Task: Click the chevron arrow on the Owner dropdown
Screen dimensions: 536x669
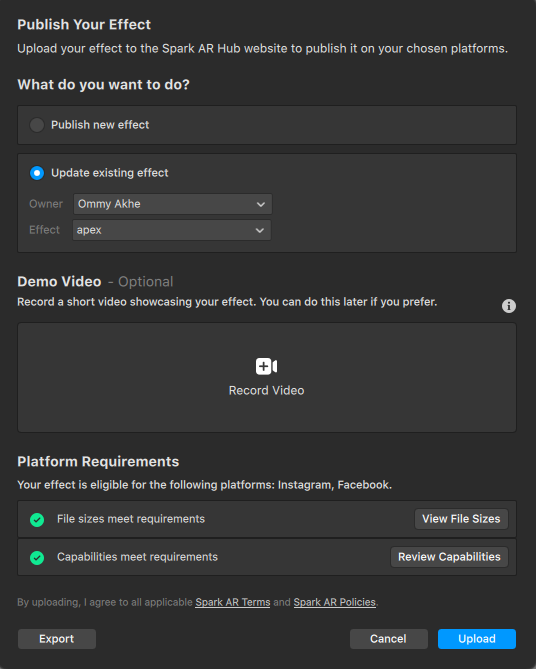Action: click(261, 204)
